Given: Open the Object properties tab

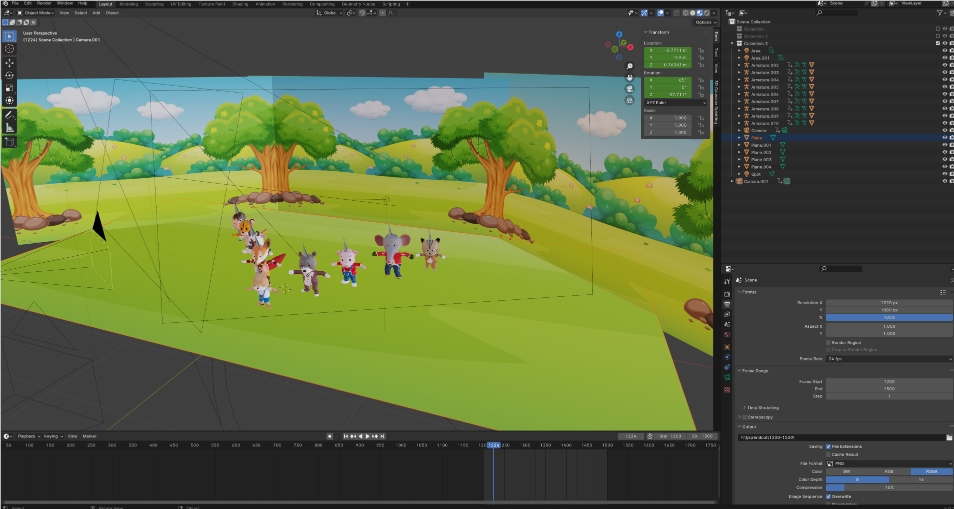Looking at the screenshot, I should [727, 347].
